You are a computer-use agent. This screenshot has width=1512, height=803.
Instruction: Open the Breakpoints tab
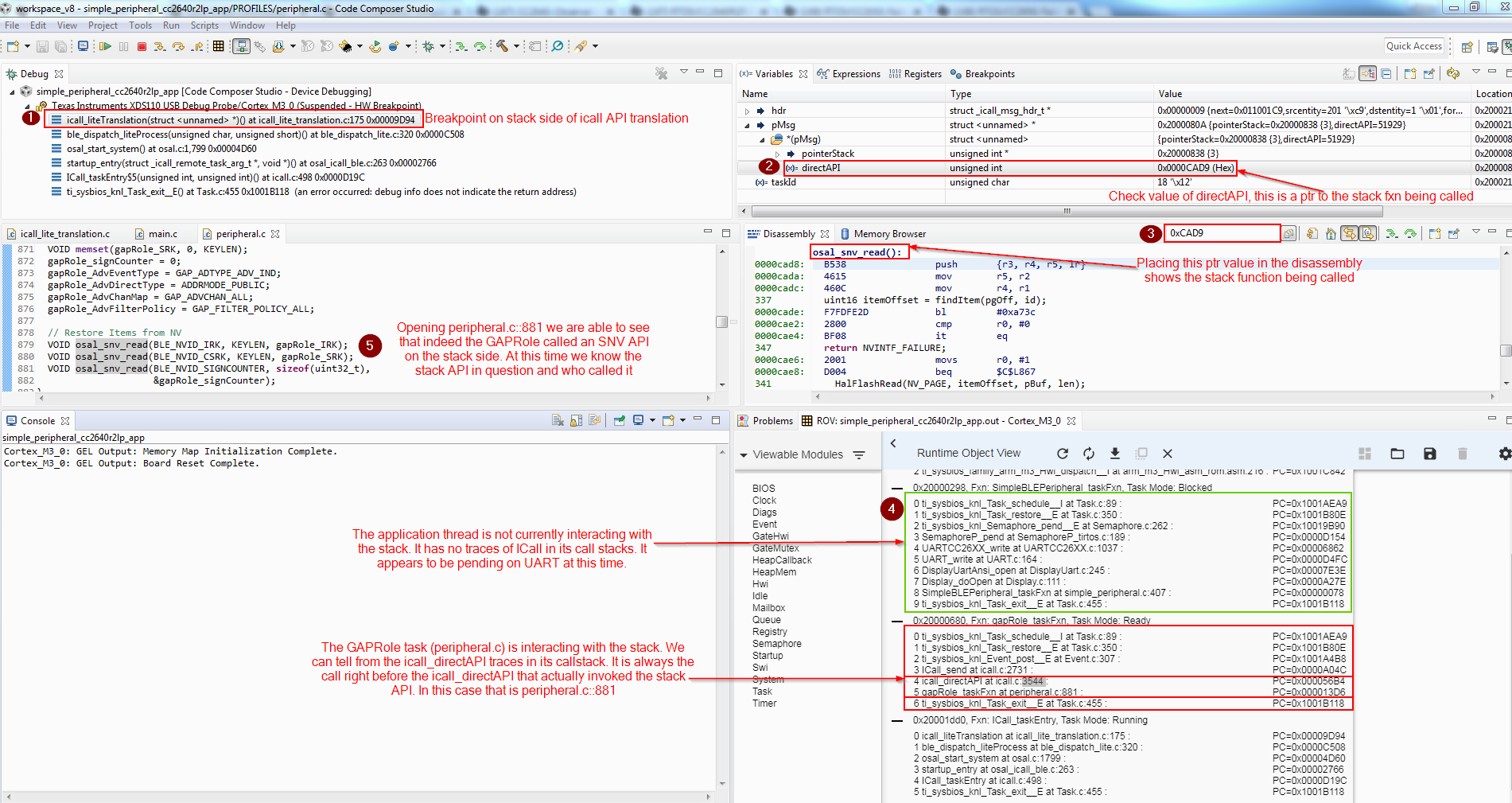click(982, 74)
